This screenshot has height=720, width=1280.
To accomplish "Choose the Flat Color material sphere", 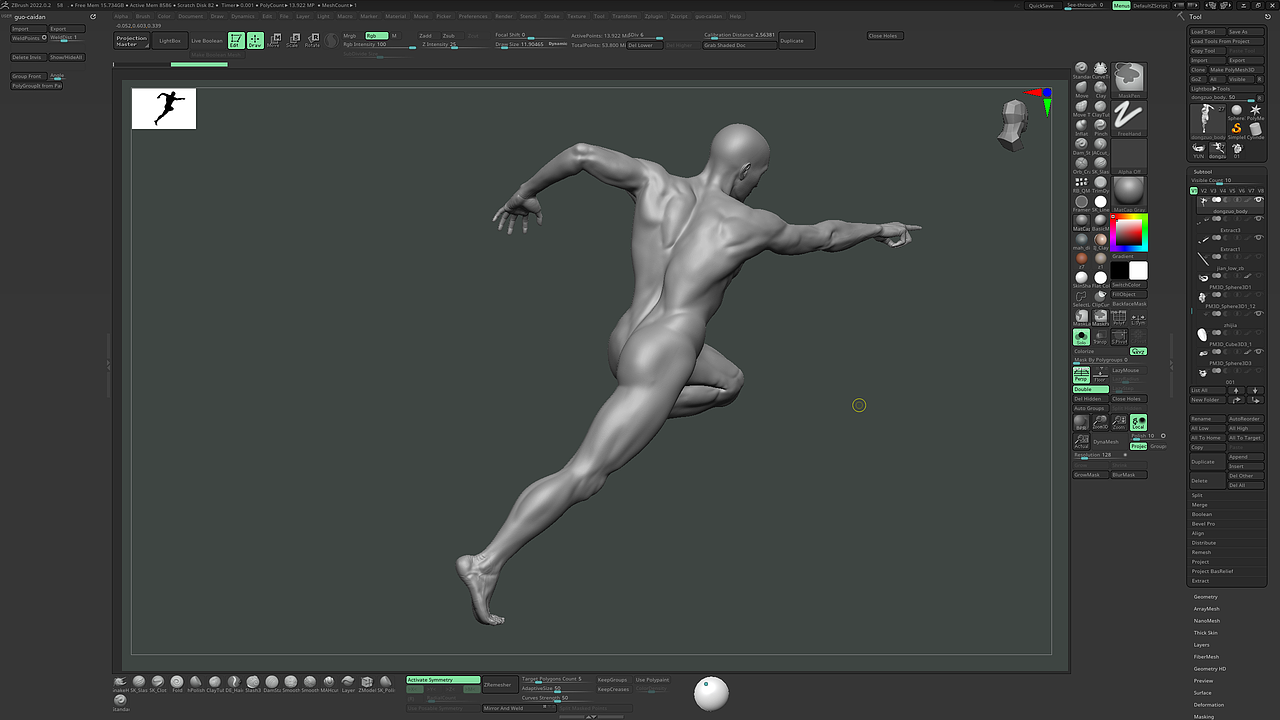I will coord(1100,278).
